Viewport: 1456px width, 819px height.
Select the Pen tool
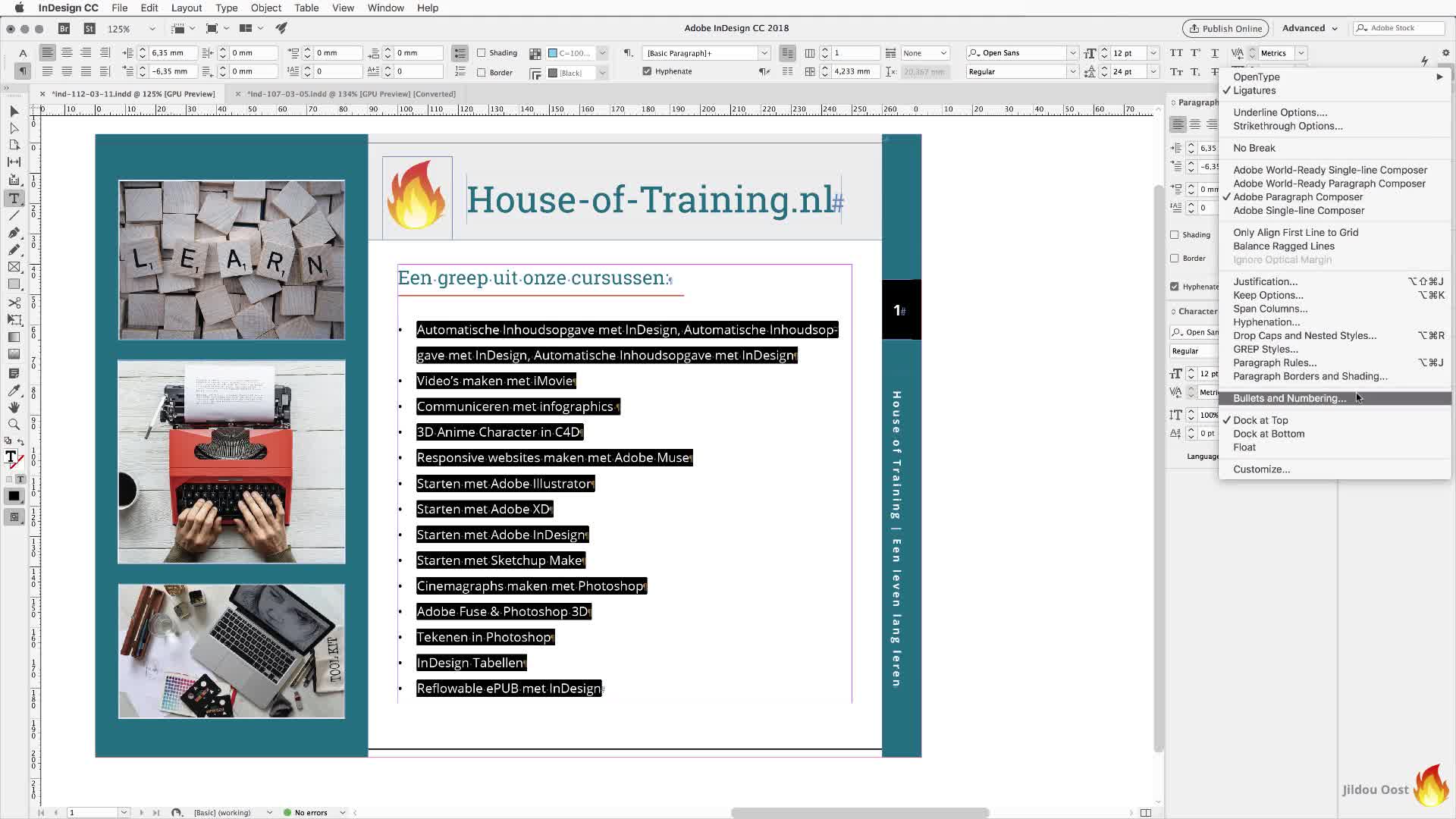[x=14, y=233]
